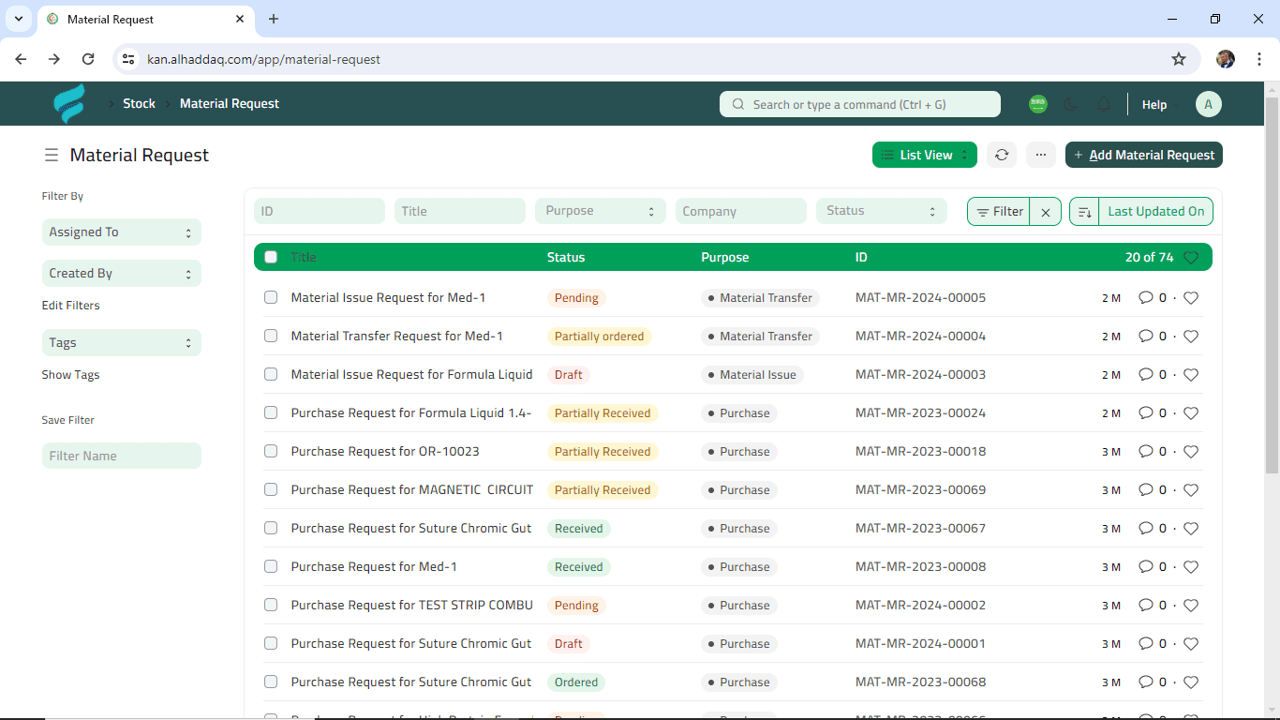Image resolution: width=1280 pixels, height=720 pixels.
Task: Check Purchase Request for OR-10023 row
Action: (x=270, y=451)
